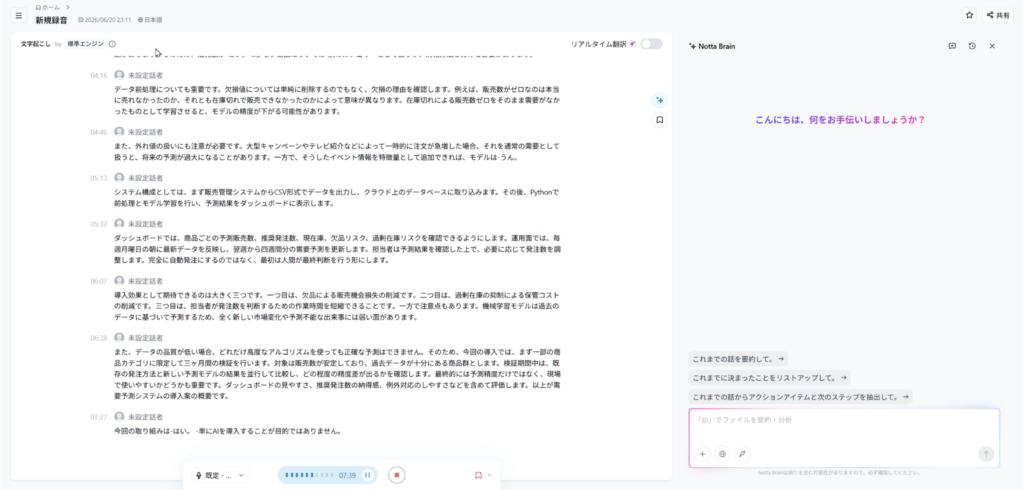Click transcript paragraph starting ダッシュボードでは、商品ごと
The width and height of the screenshot is (1024, 490).
pos(336,248)
